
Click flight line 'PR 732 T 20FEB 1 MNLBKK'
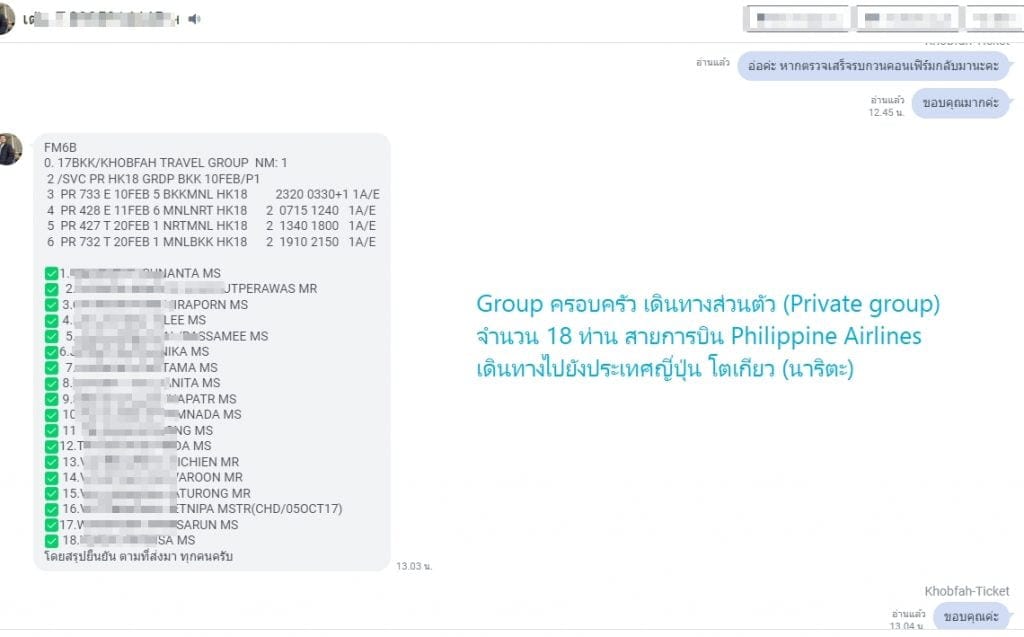[211, 242]
